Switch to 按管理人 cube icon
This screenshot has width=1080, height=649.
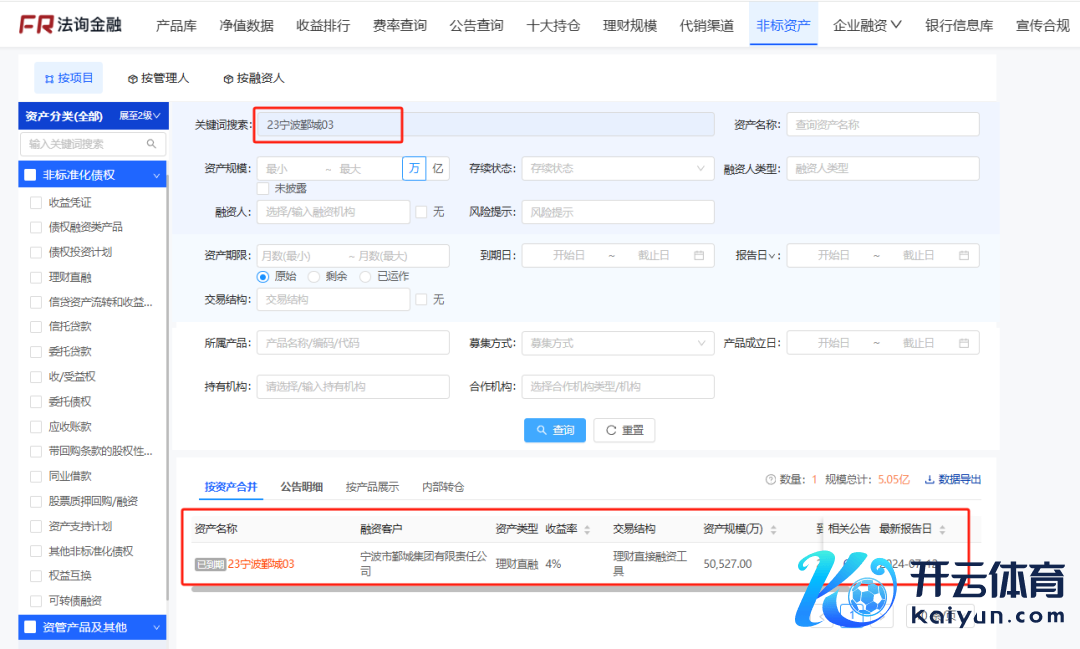[x=133, y=78]
